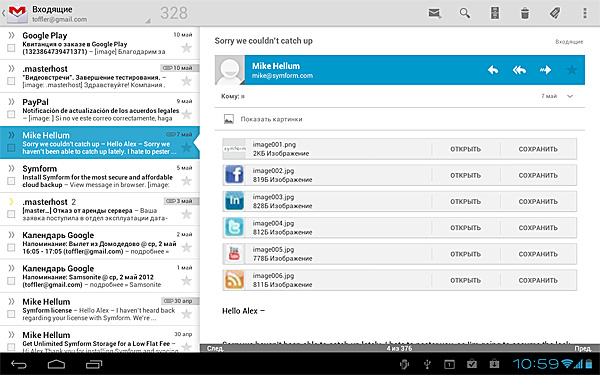Screen dimensions: 600x375
Task: Reply to Mike Hellum with reply arrow
Action: (493, 70)
